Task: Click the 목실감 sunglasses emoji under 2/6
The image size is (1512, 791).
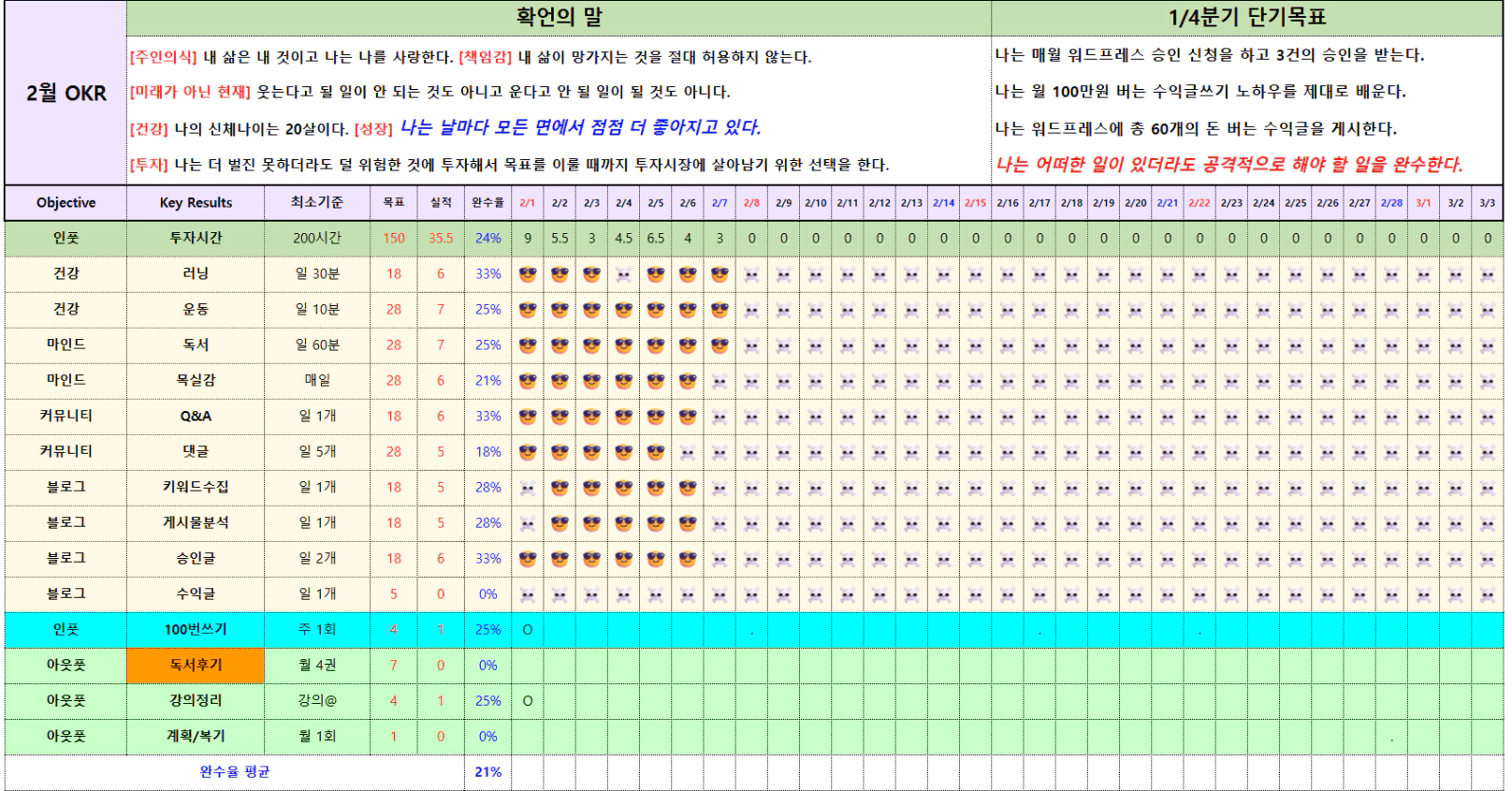Action: 688,381
